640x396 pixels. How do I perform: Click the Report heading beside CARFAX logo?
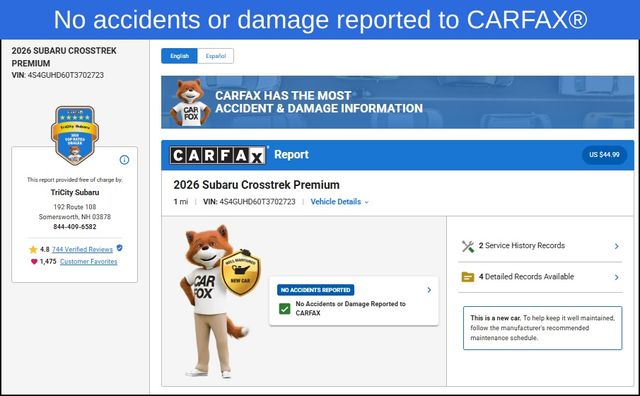[x=291, y=154]
